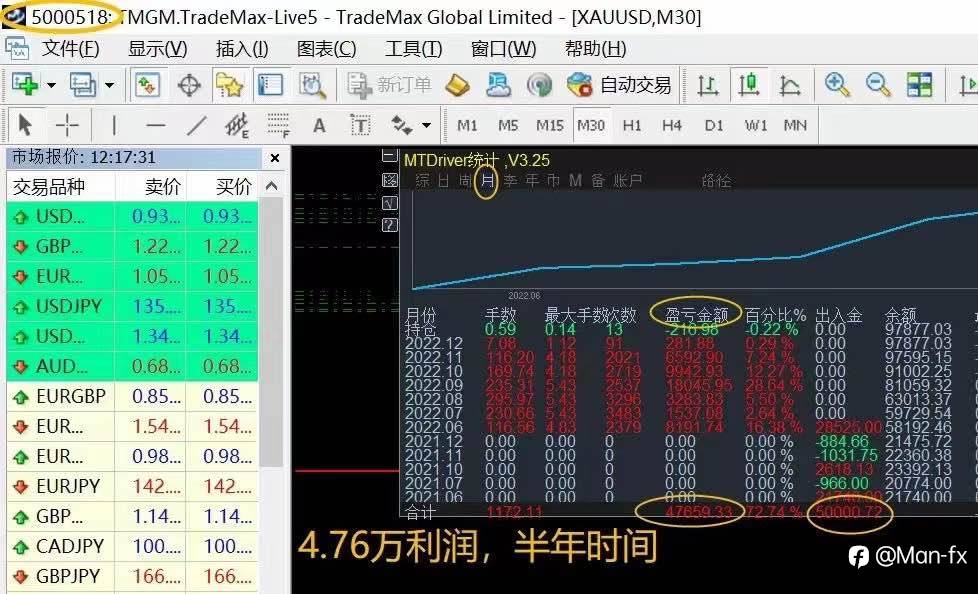Open the 插入(I) menu
Screen dimensions: 978x594
click(242, 49)
